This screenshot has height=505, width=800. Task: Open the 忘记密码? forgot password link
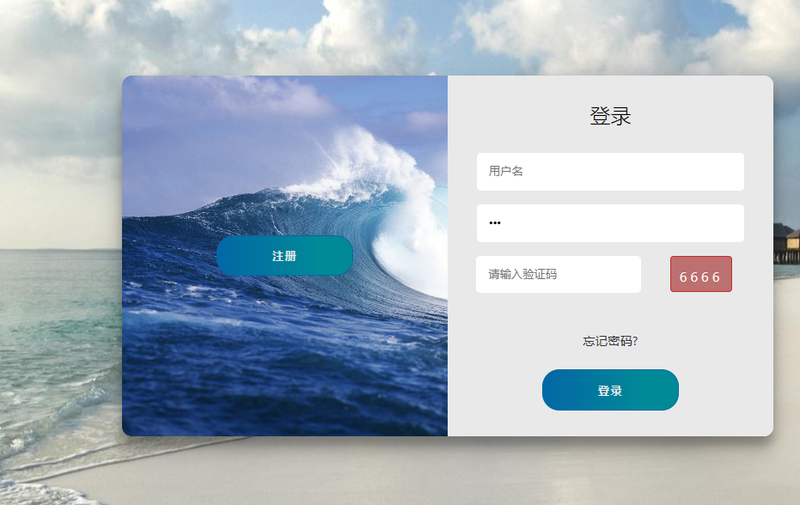point(610,341)
